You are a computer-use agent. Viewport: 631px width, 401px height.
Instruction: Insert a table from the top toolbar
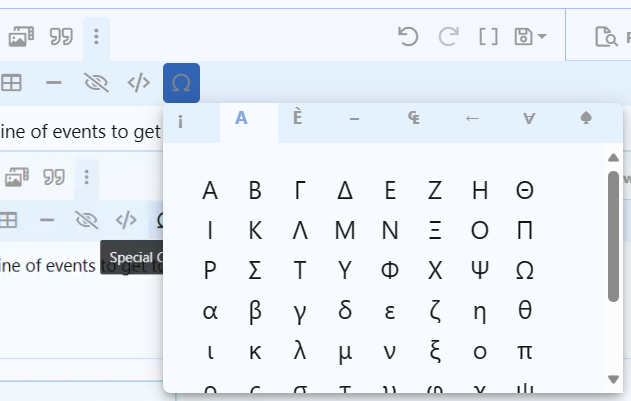coord(11,82)
